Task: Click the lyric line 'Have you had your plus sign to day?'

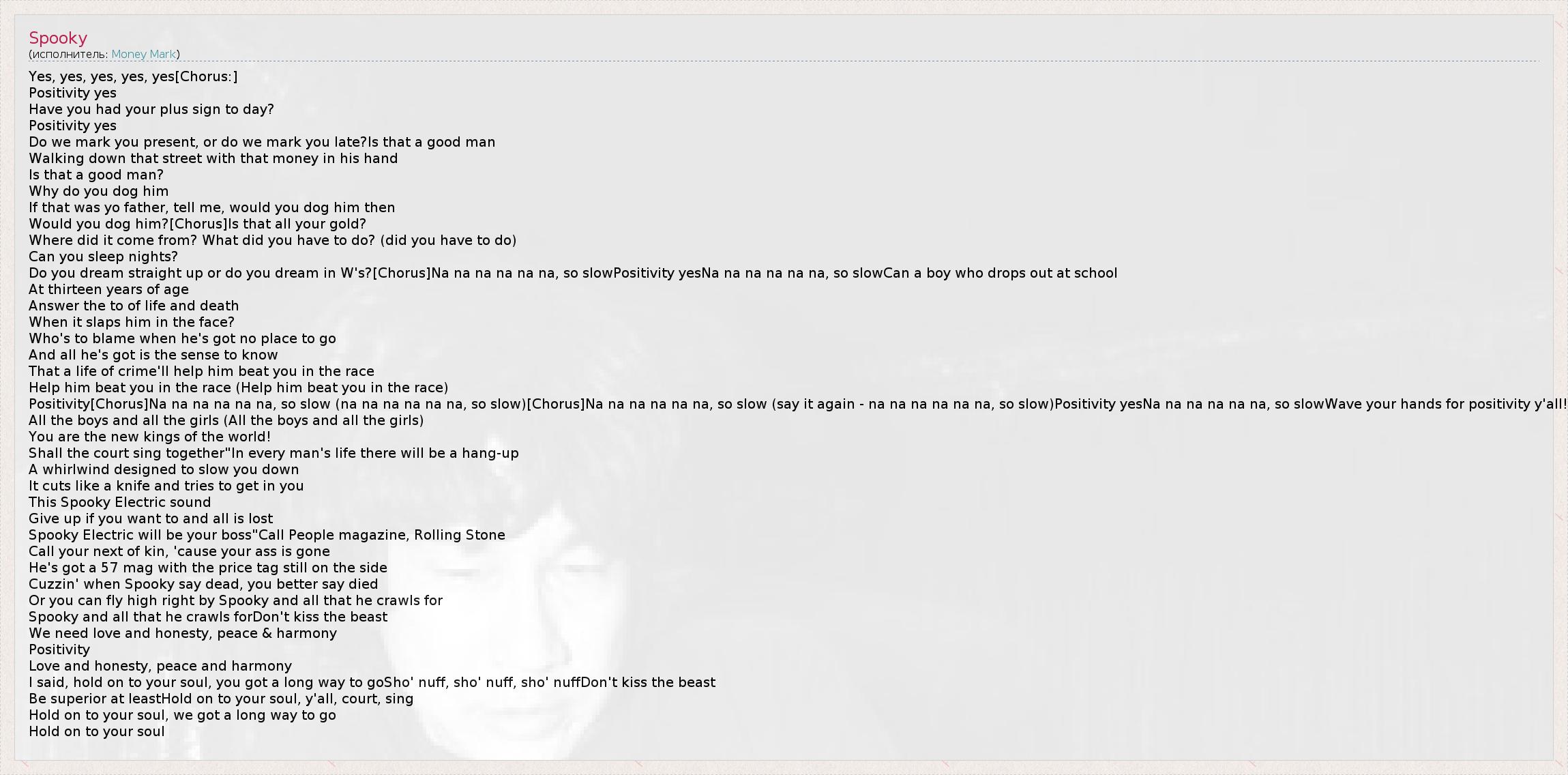Action: [x=151, y=109]
